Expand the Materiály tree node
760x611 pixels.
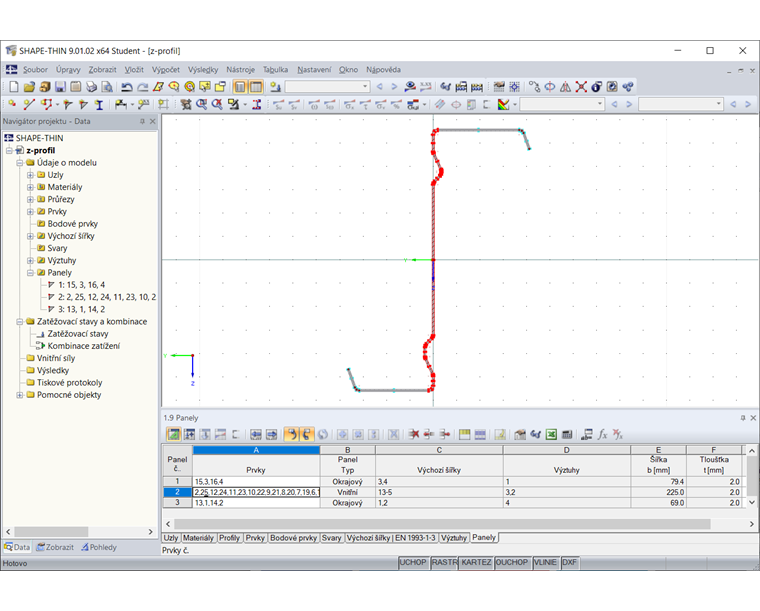(x=30, y=187)
